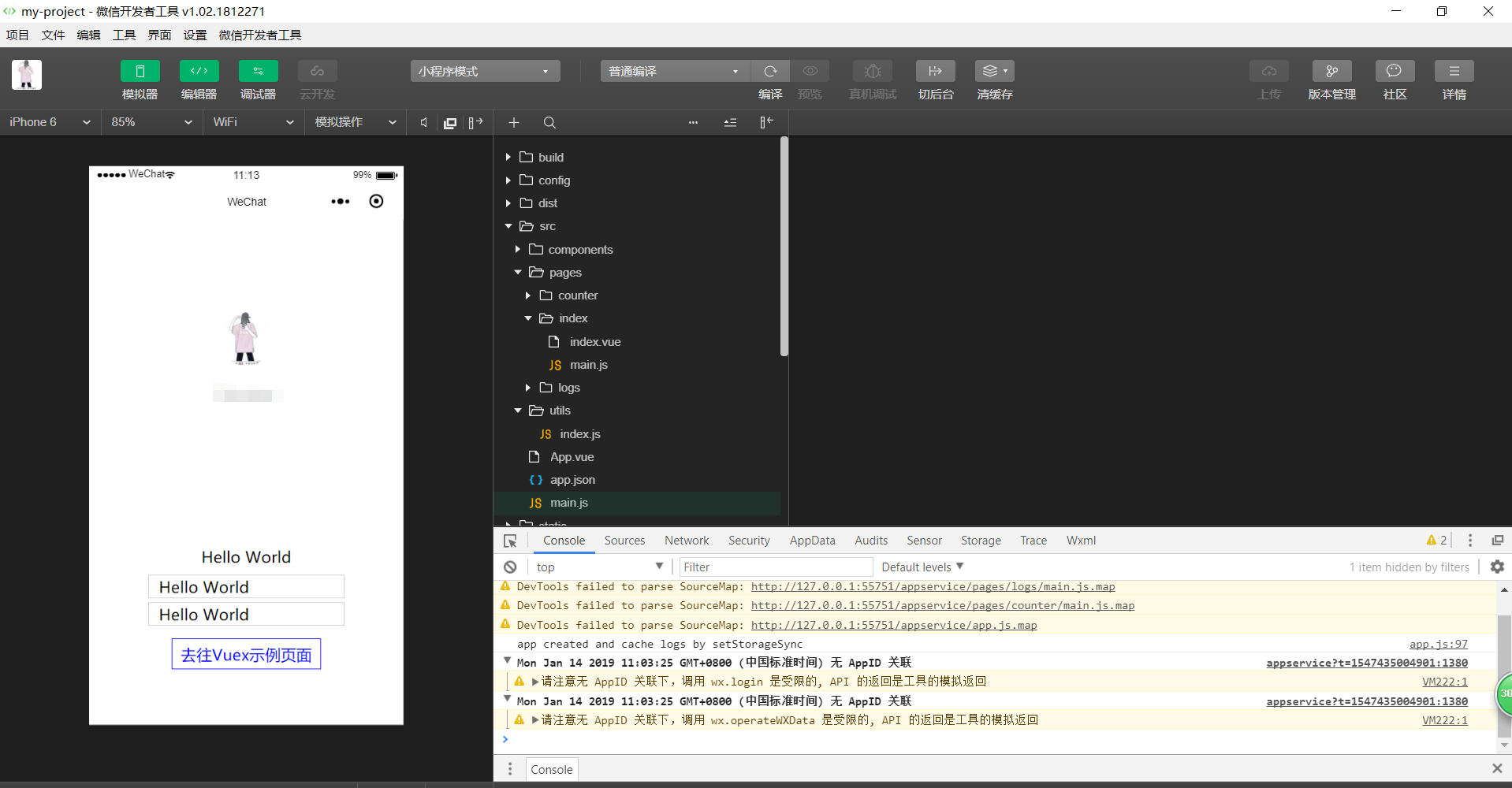Click the first Hello World input
Viewport: 1512px width, 788px height.
click(x=246, y=587)
